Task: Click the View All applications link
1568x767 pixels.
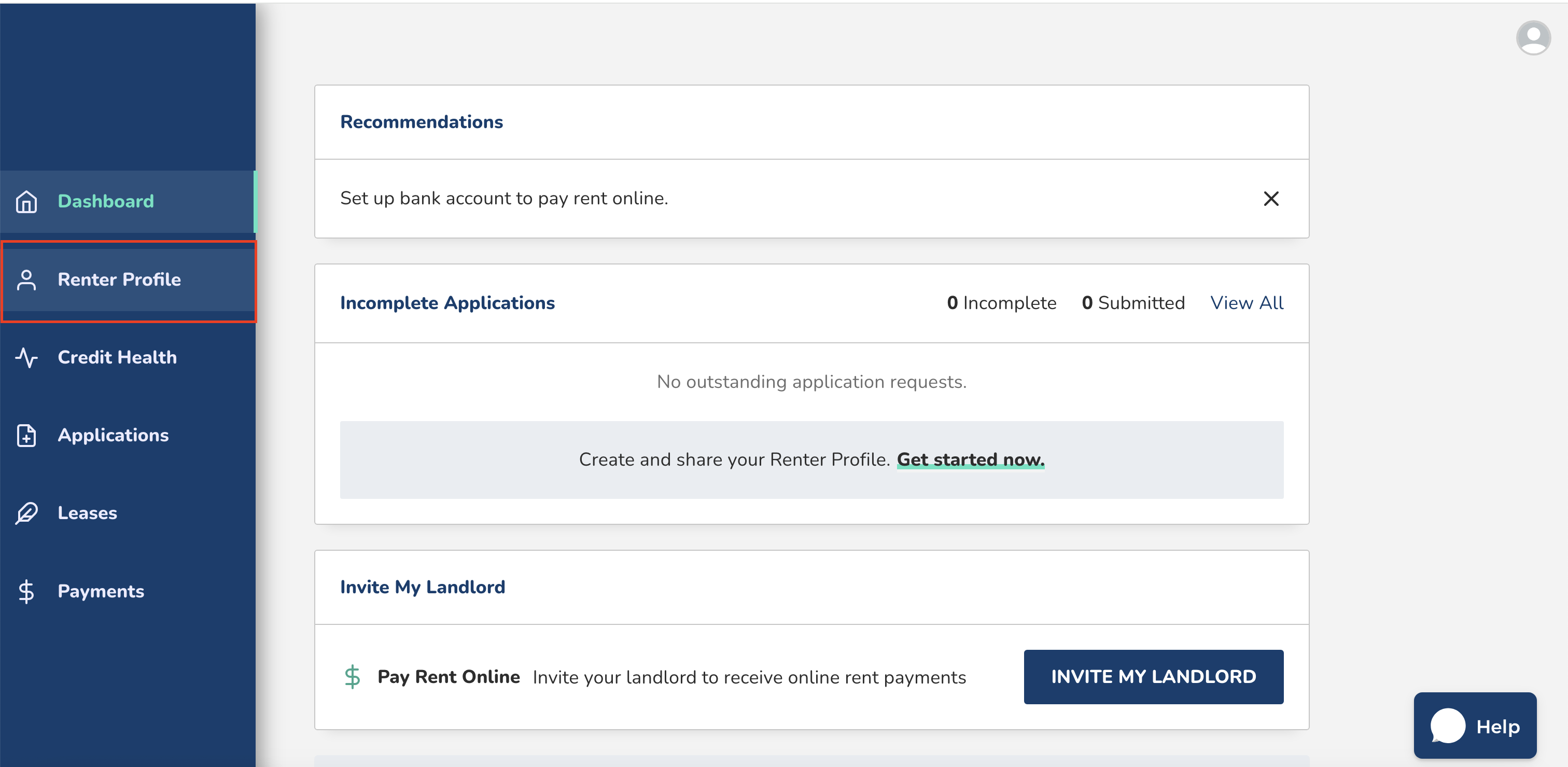Action: click(x=1247, y=303)
